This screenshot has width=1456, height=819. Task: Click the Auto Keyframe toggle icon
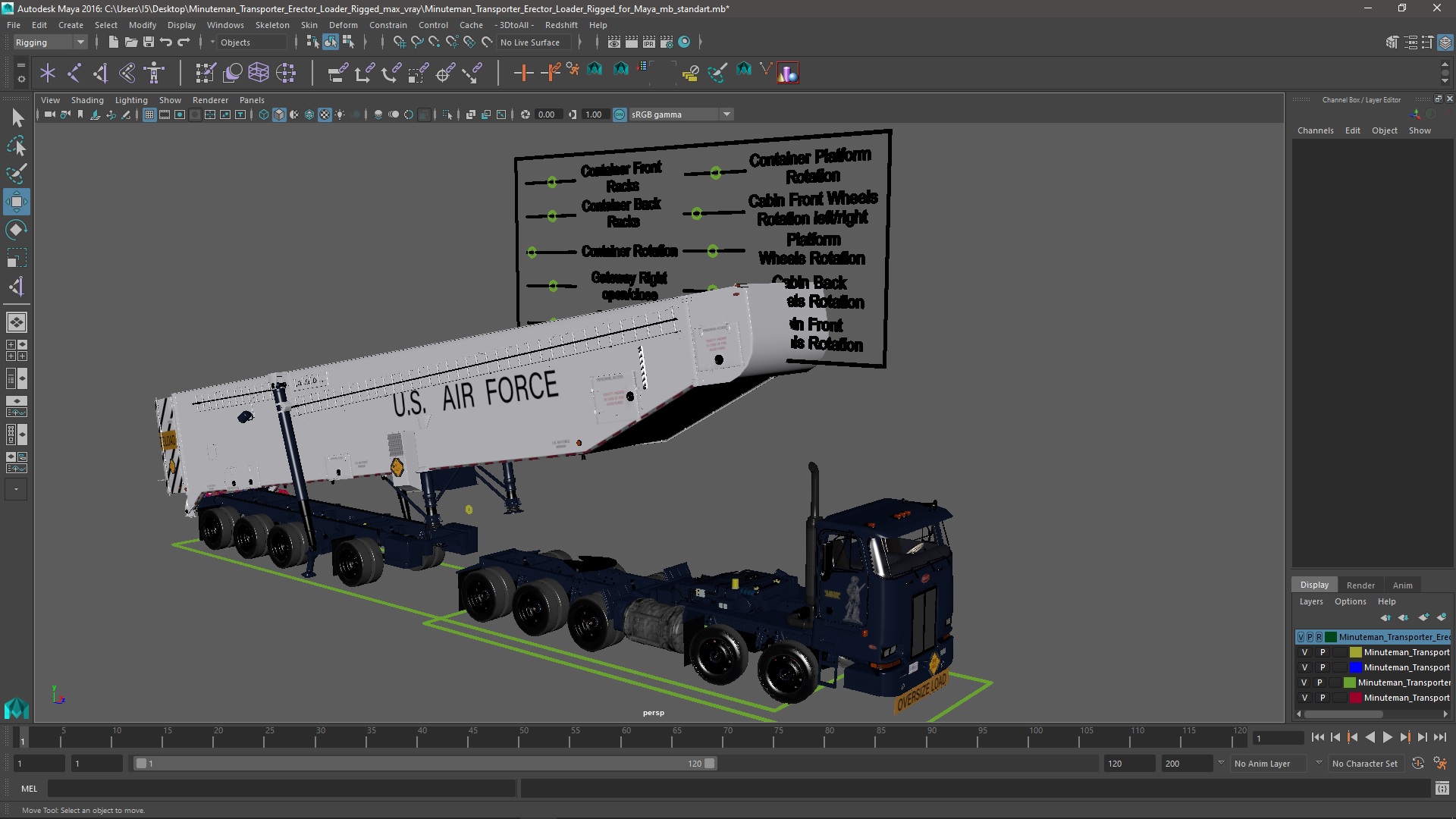click(1418, 764)
